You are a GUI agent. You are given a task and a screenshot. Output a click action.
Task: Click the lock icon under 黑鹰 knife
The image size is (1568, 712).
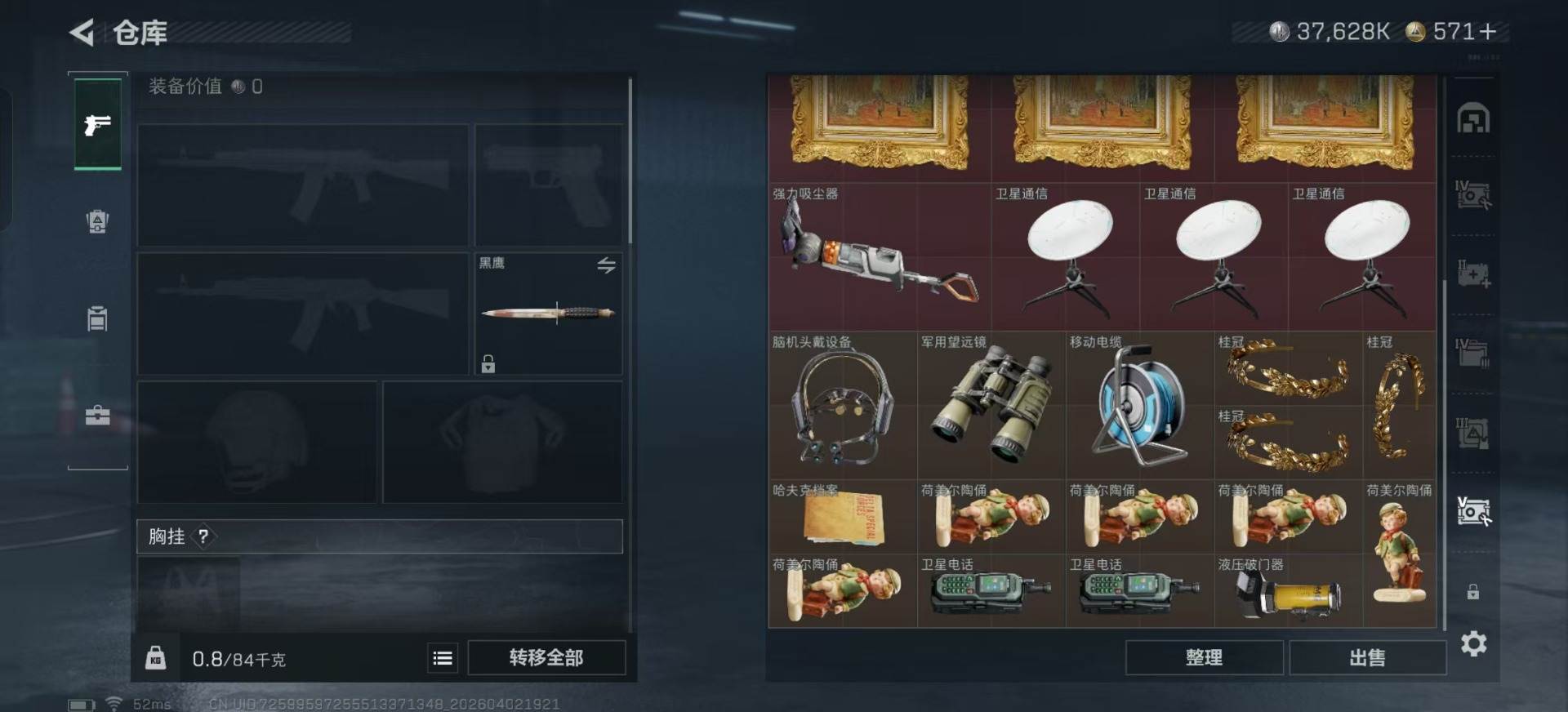488,363
